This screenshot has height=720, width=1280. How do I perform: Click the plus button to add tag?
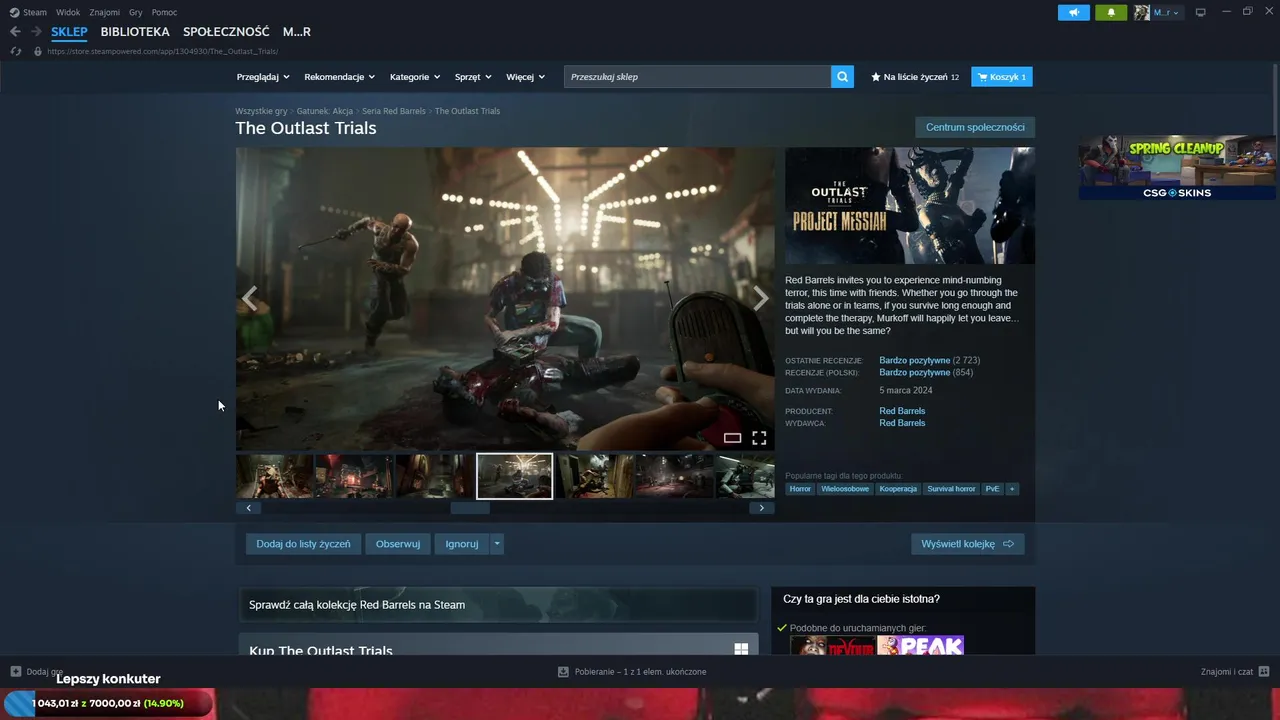click(x=1012, y=489)
